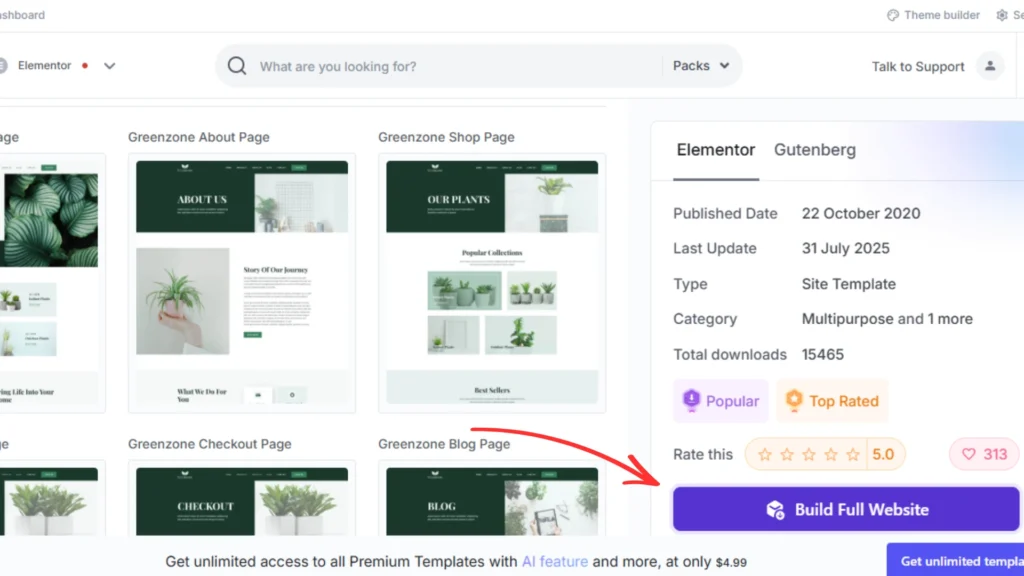Click the 'Greenzone Blog Page' title

point(444,444)
